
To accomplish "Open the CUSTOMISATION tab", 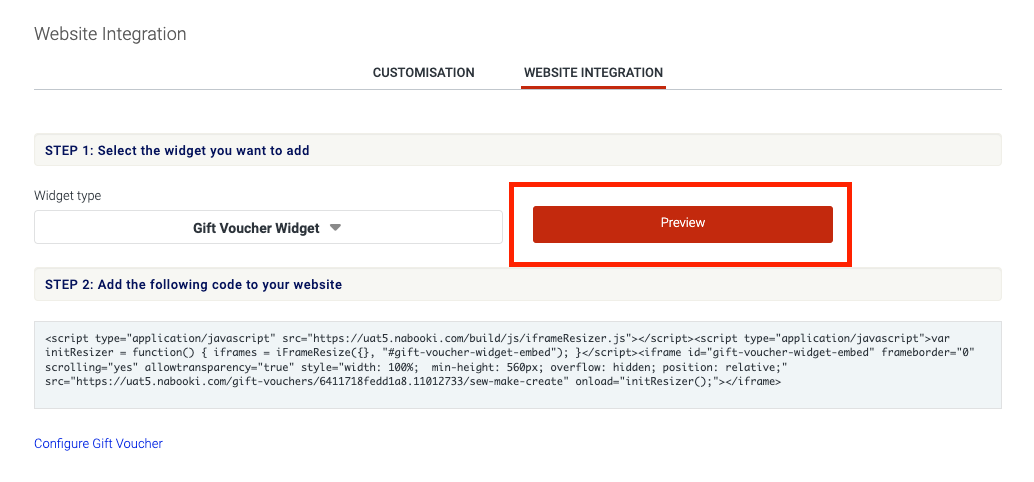I will coord(423,73).
